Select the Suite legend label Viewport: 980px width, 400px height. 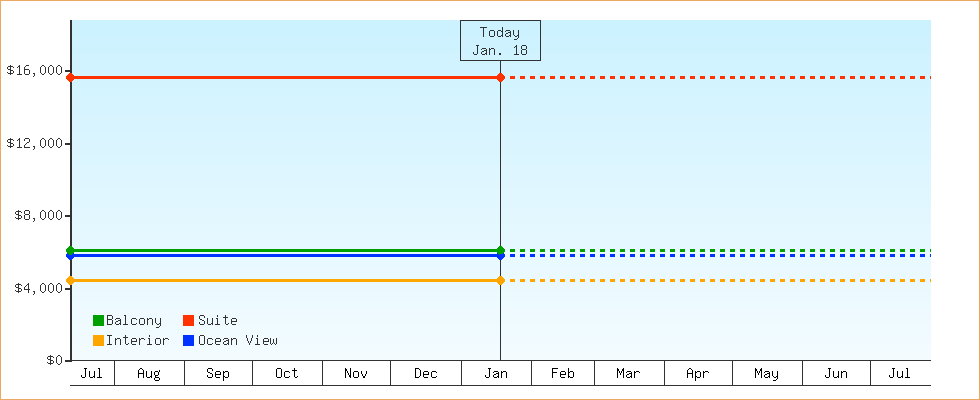point(218,320)
